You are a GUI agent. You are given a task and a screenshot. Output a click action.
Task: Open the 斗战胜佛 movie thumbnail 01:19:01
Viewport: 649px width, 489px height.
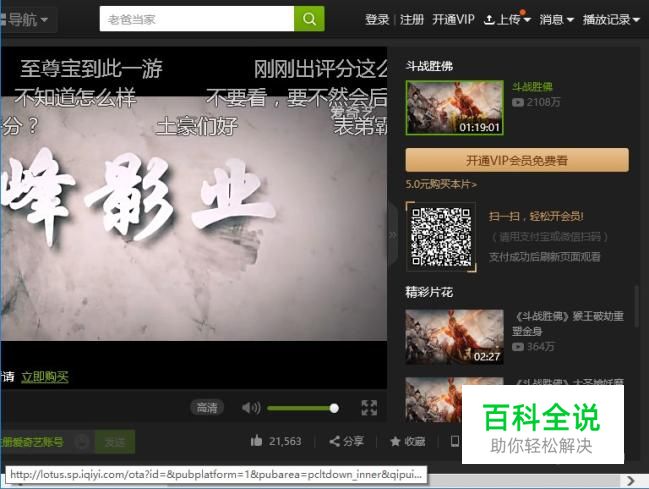pyautogui.click(x=454, y=108)
